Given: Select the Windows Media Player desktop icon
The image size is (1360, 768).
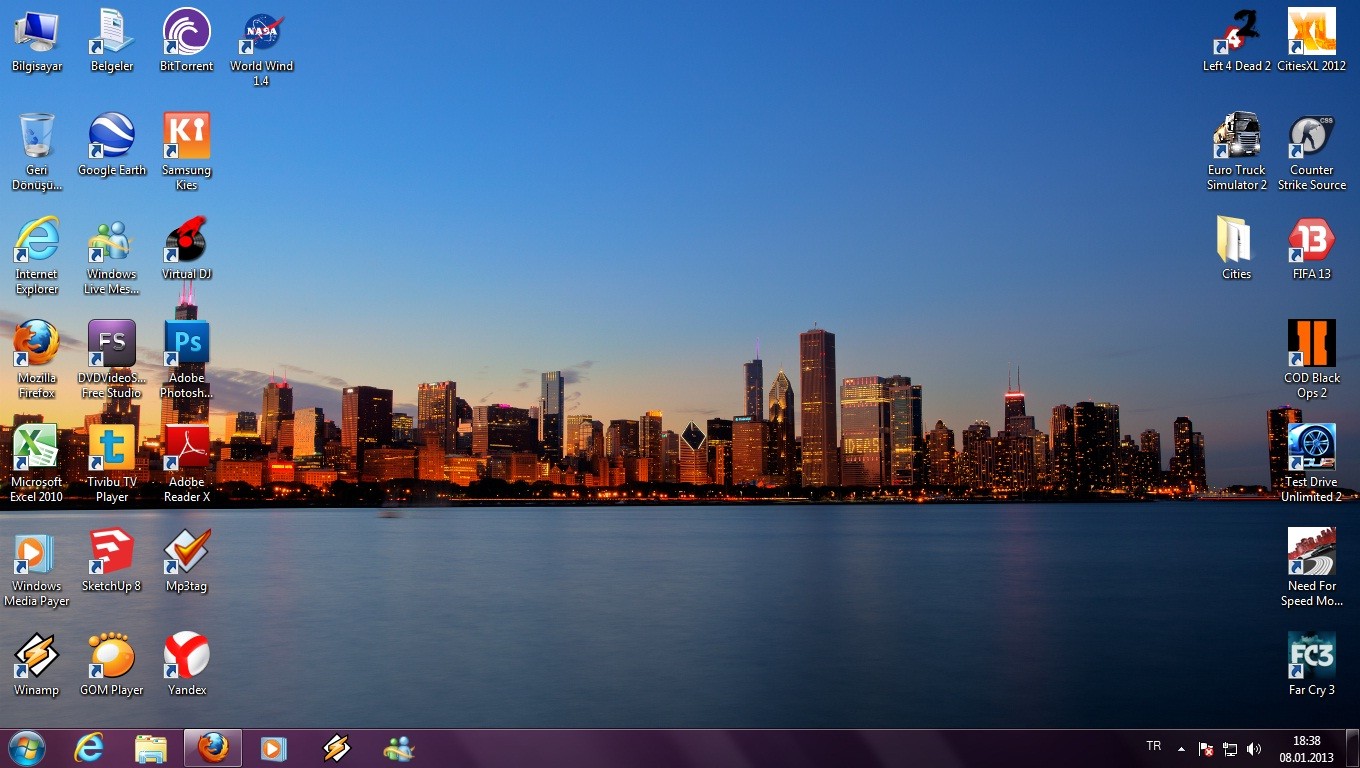Looking at the screenshot, I should click(37, 568).
